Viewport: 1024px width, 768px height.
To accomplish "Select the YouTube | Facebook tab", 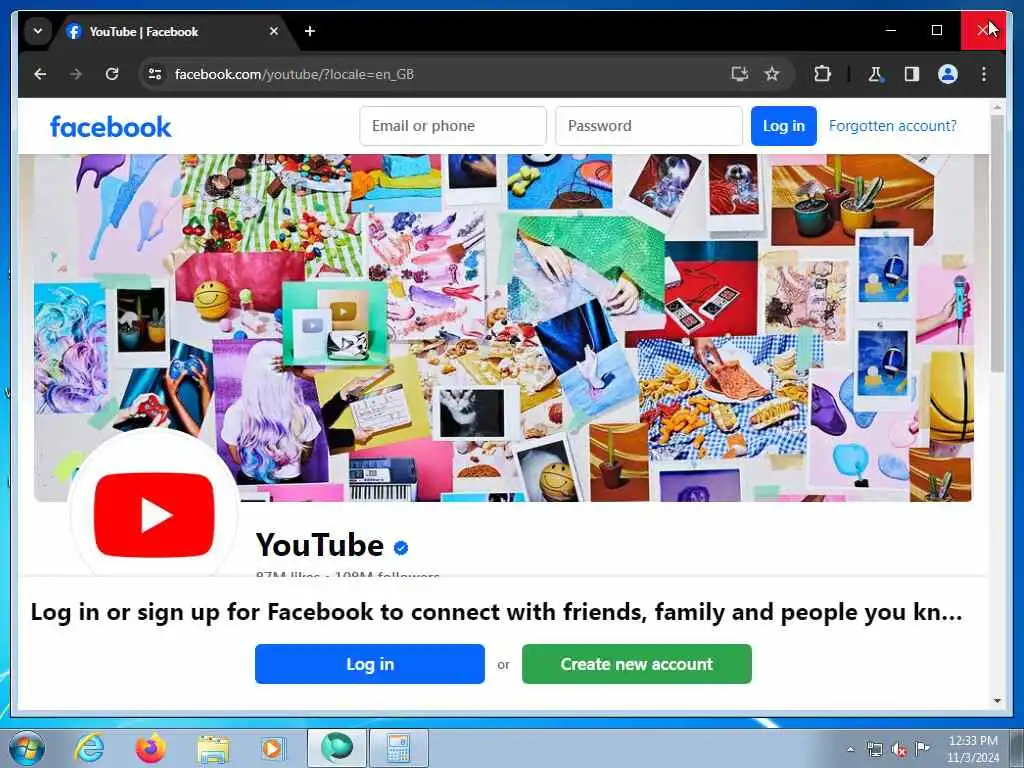I will (x=171, y=31).
